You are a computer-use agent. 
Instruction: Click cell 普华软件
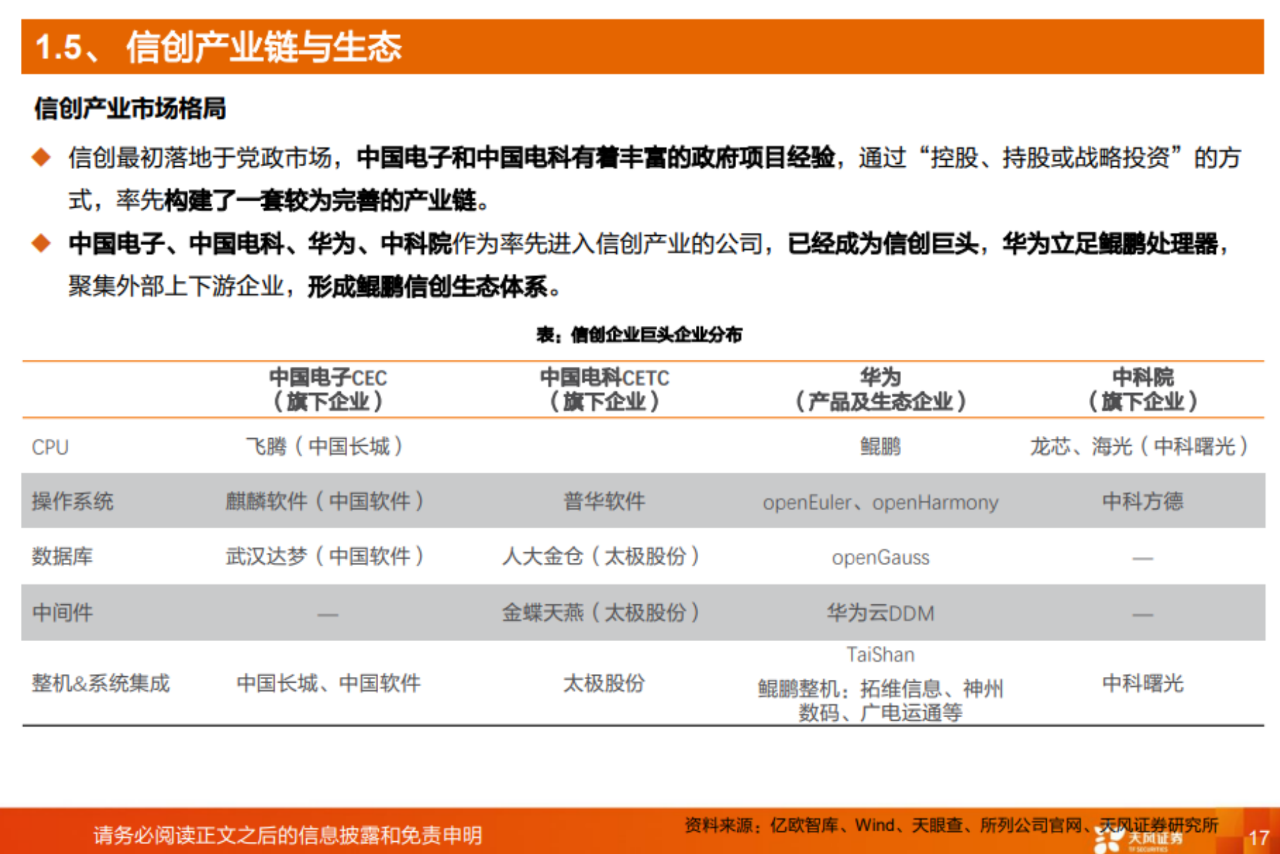click(604, 501)
